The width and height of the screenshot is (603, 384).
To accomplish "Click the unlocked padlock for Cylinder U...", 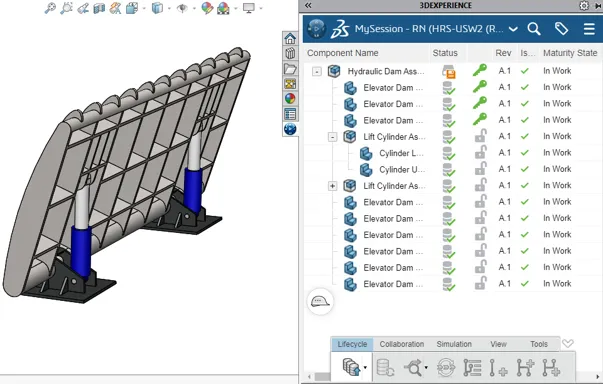I will coord(480,169).
